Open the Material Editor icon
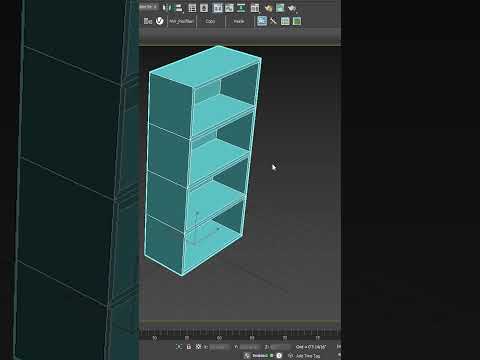Image resolution: width=480 pixels, height=360 pixels. [x=255, y=8]
